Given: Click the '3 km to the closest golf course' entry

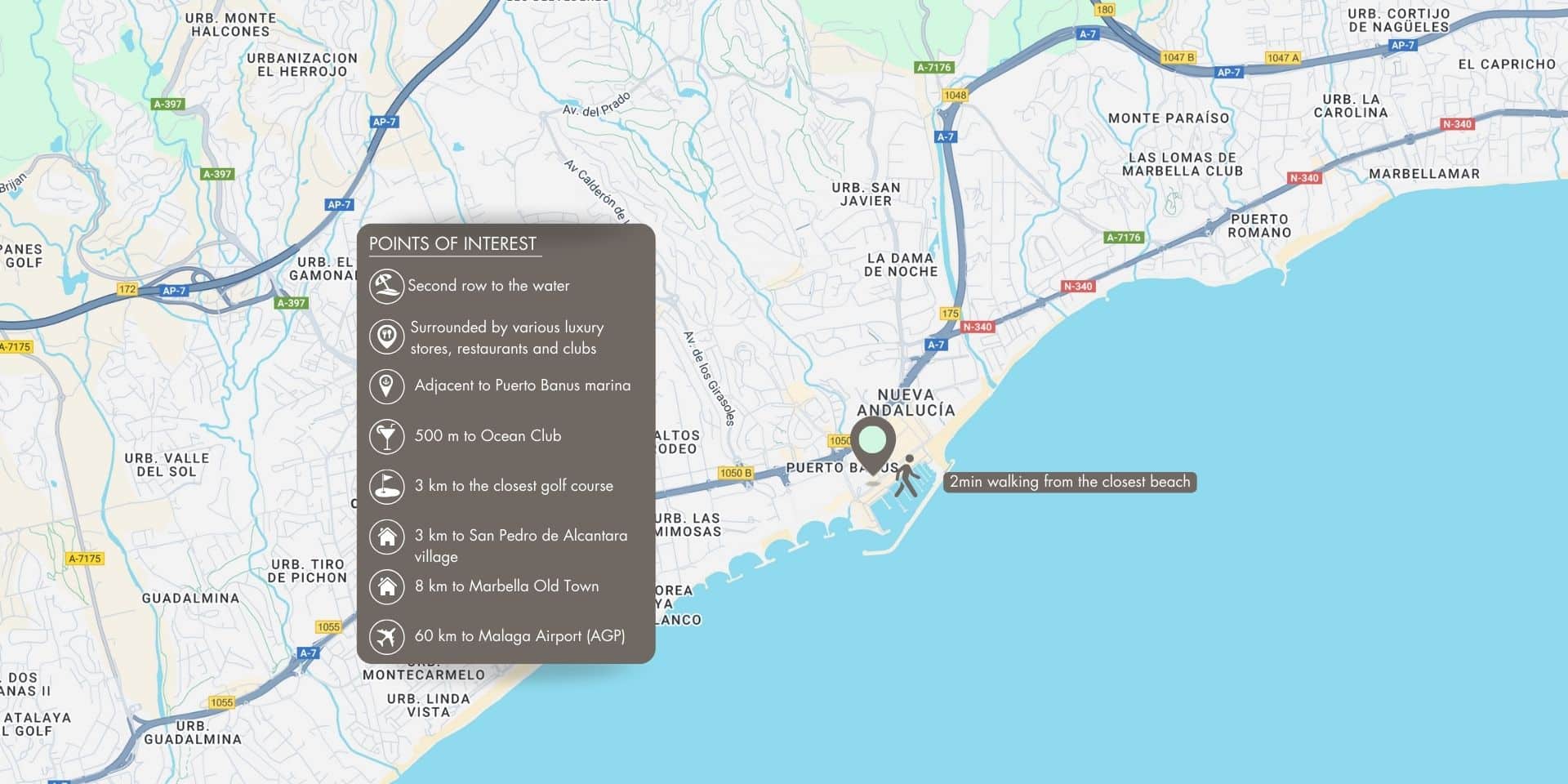Looking at the screenshot, I should pyautogui.click(x=514, y=486).
